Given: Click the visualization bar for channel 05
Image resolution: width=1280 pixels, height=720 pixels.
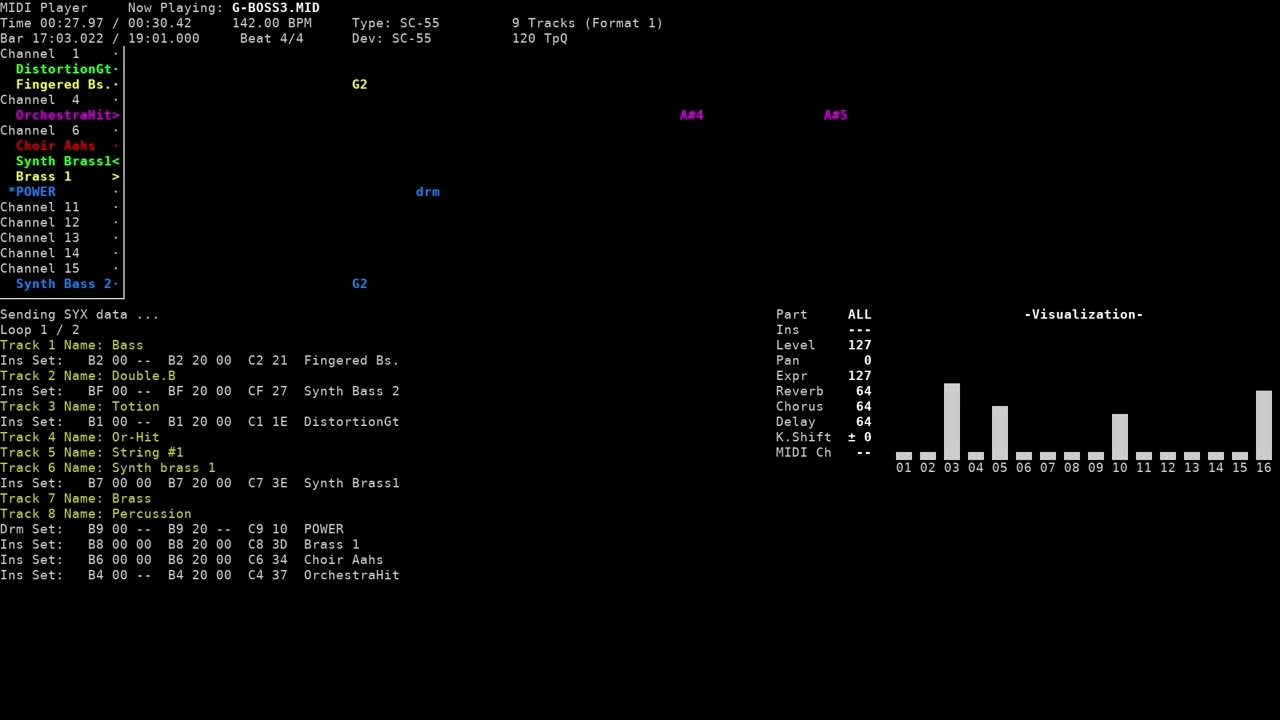Looking at the screenshot, I should (x=1000, y=433).
